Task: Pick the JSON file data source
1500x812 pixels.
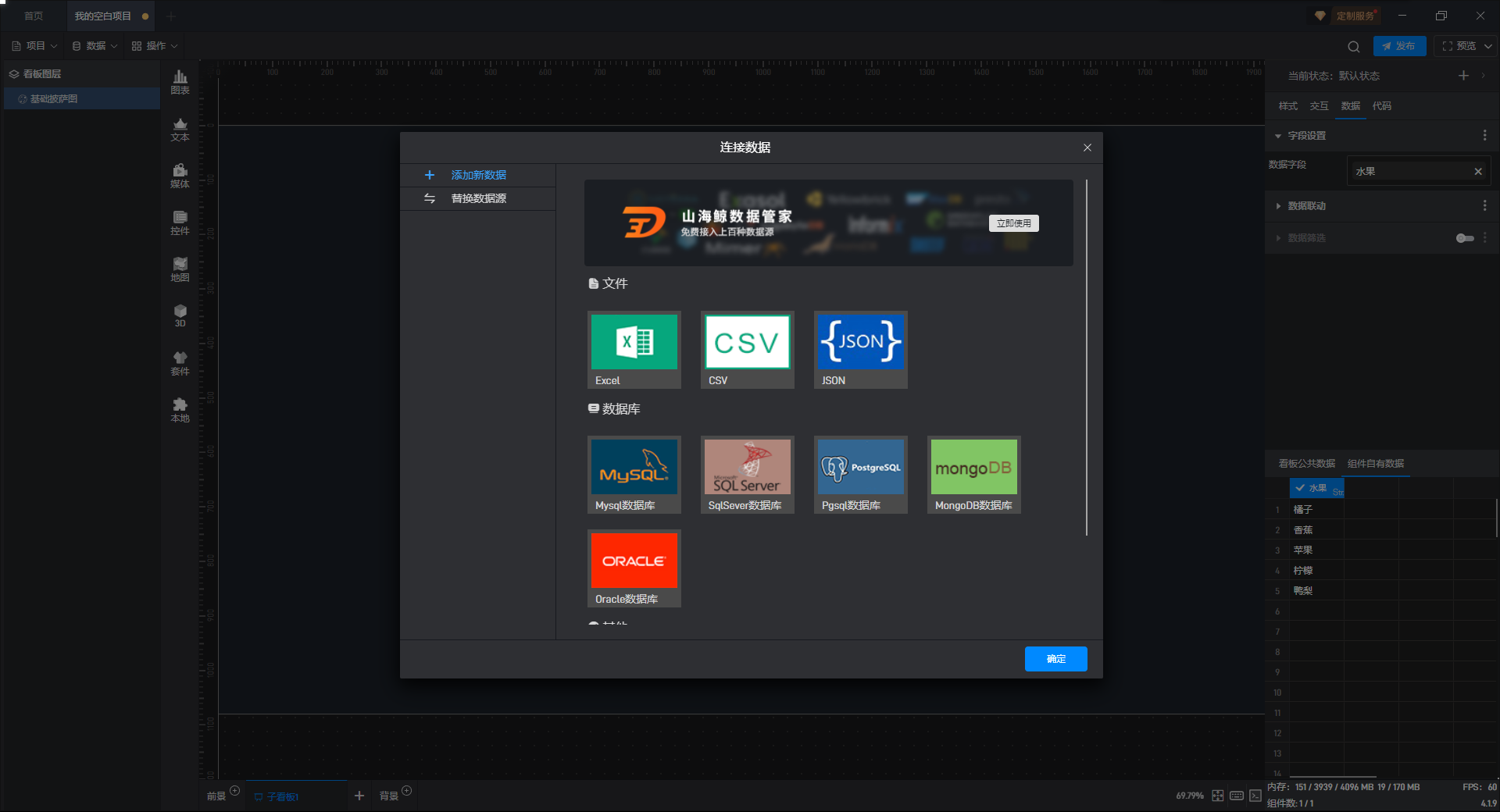Action: 860,350
